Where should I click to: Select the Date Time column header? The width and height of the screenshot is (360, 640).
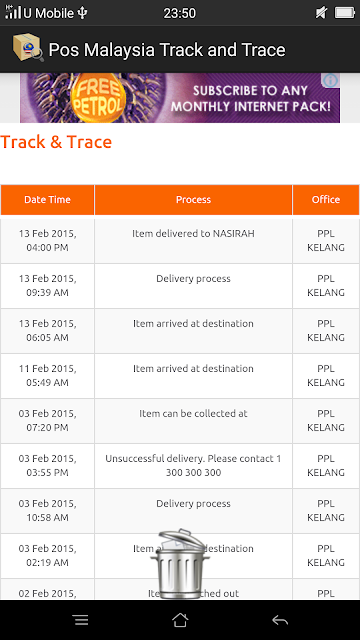(47, 200)
